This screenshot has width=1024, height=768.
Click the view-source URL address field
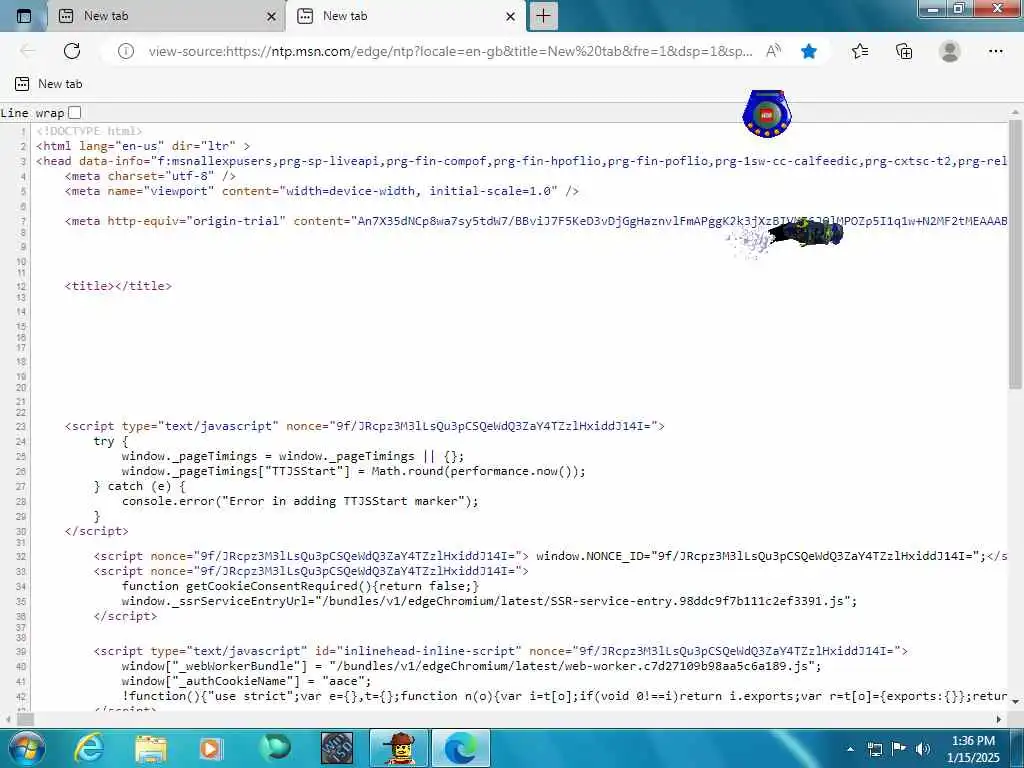coord(451,51)
